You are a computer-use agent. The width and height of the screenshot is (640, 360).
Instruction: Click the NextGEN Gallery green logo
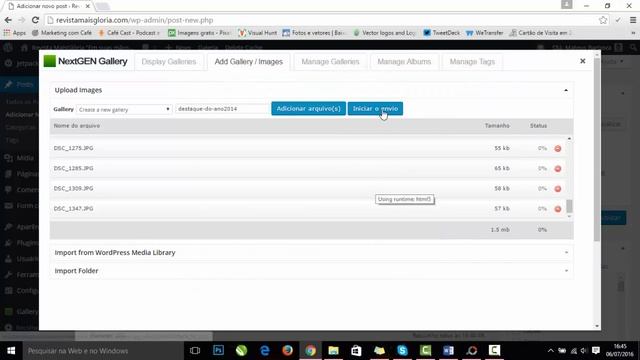50,61
